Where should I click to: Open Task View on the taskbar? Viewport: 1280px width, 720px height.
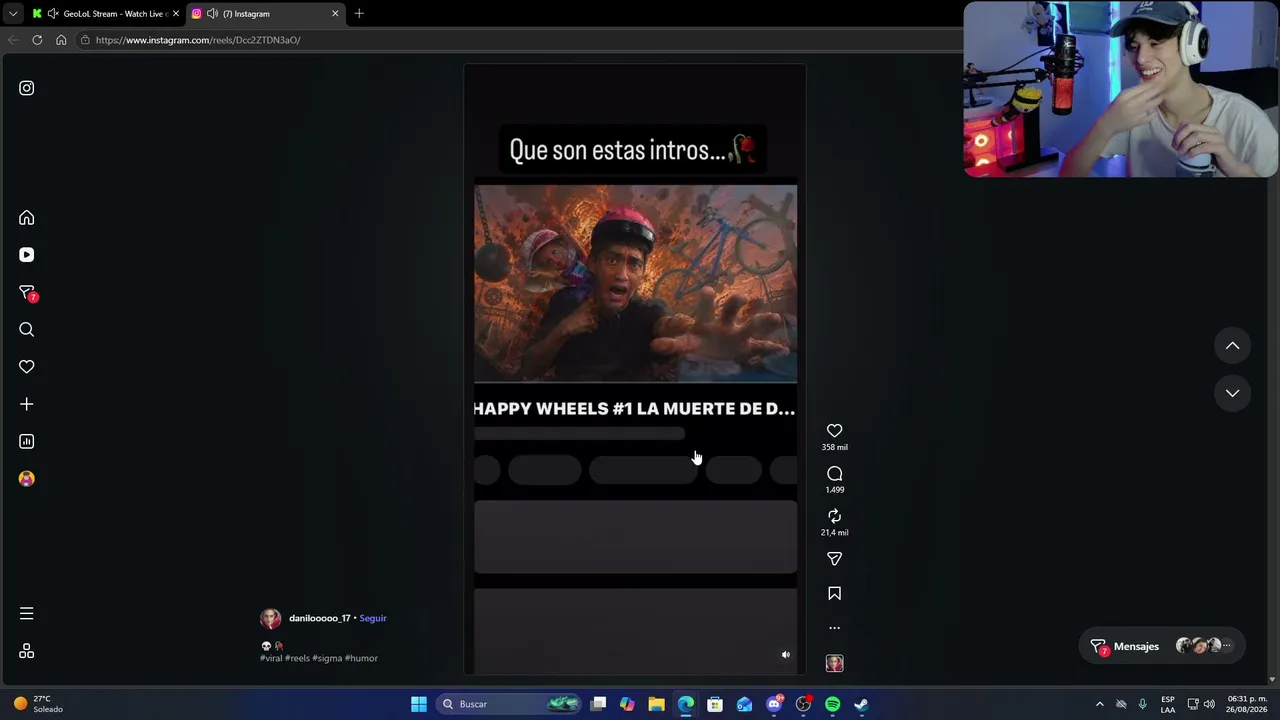click(598, 704)
